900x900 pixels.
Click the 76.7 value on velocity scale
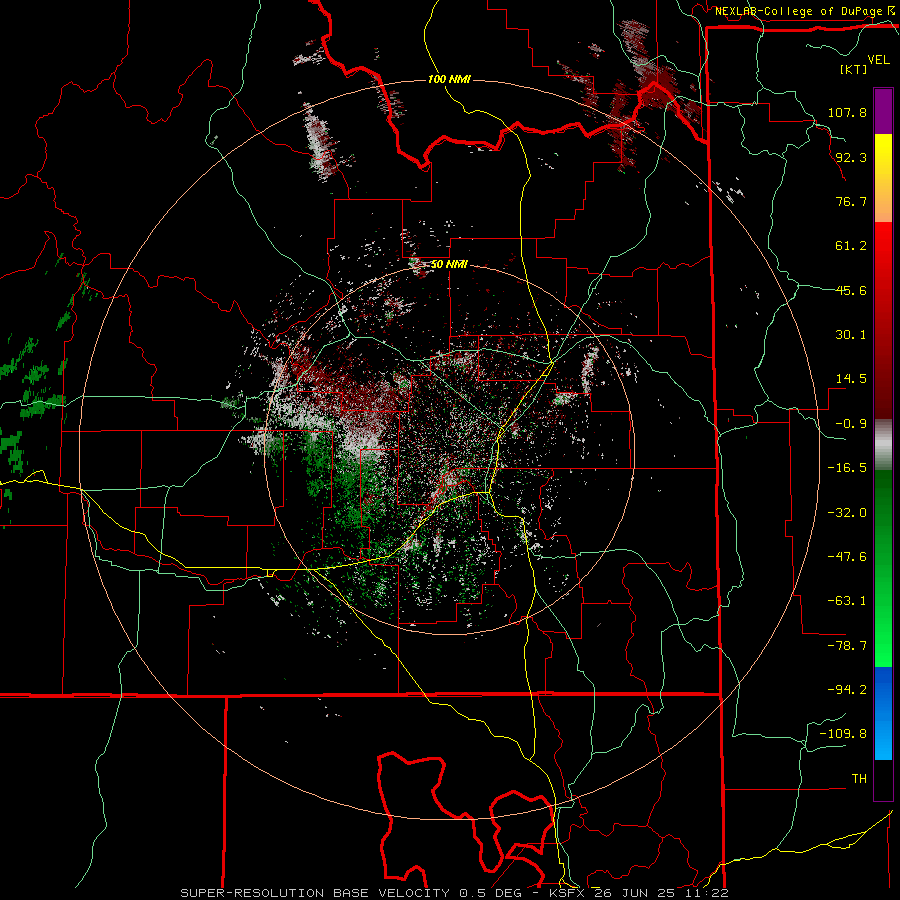tap(851, 201)
